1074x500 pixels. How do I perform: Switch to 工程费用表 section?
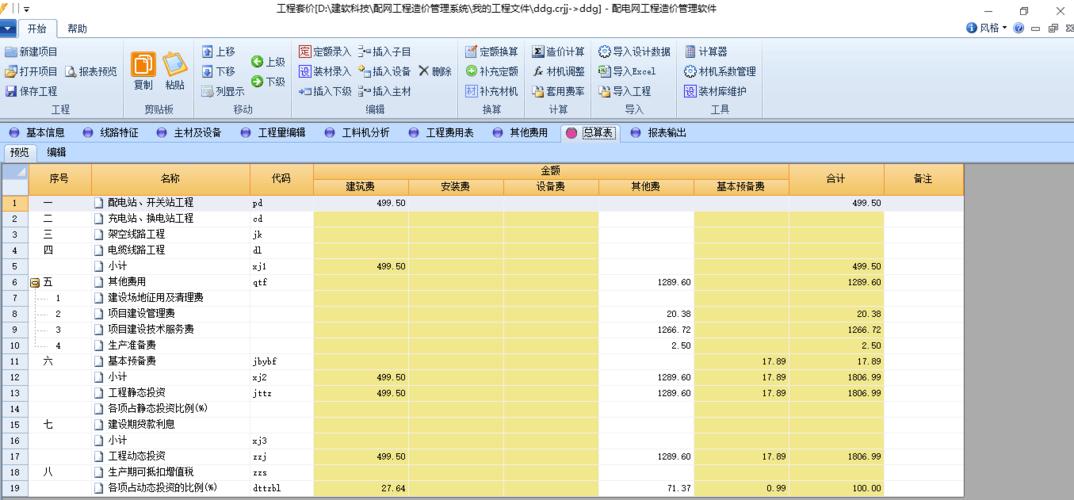coord(441,133)
